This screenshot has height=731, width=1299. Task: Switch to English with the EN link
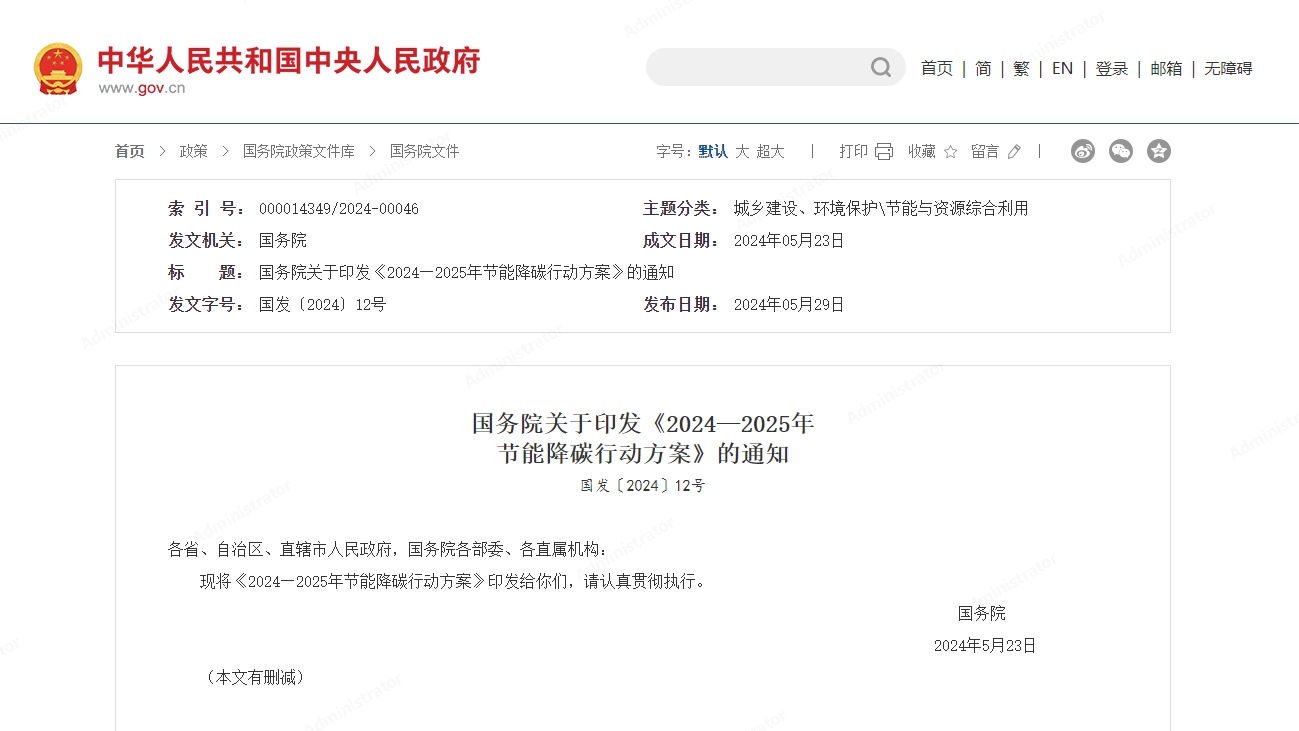(1061, 68)
